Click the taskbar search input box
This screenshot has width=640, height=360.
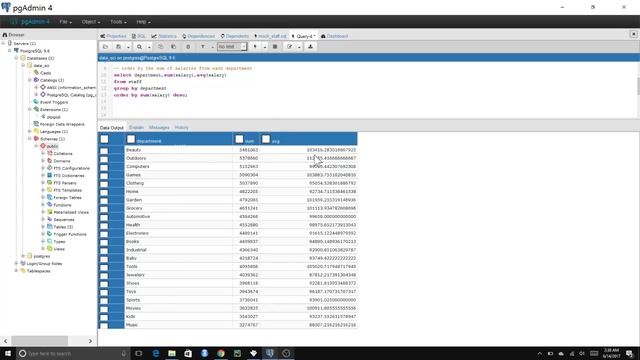click(x=73, y=353)
